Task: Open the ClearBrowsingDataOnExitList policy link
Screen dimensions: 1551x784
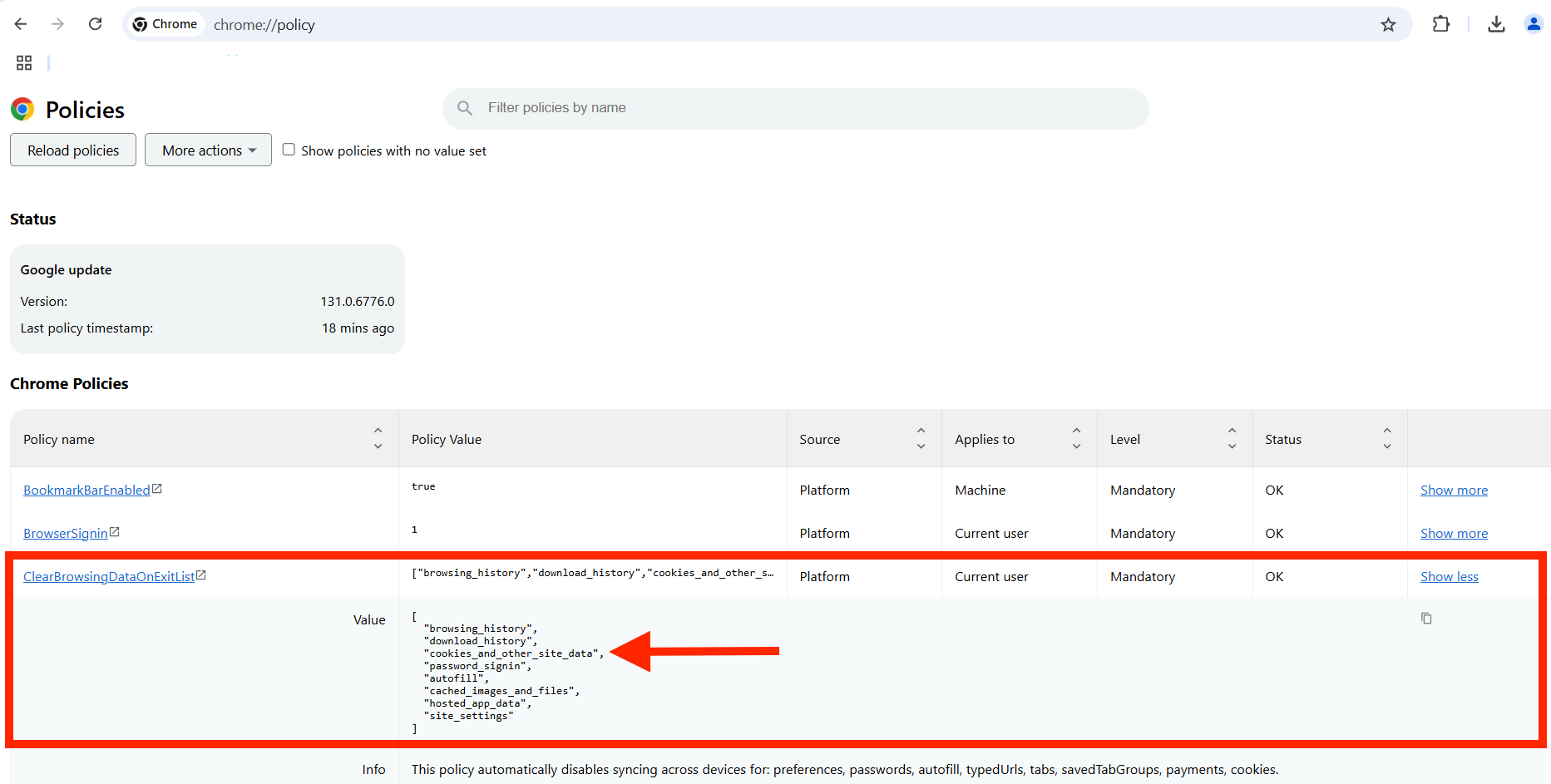Action: coord(107,575)
